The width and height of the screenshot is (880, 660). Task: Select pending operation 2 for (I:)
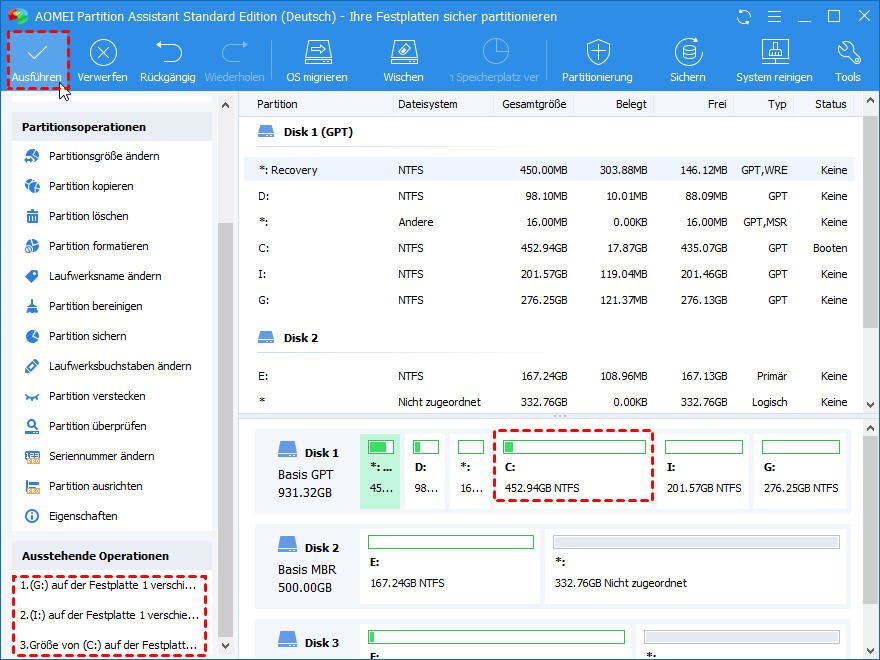click(x=109, y=615)
